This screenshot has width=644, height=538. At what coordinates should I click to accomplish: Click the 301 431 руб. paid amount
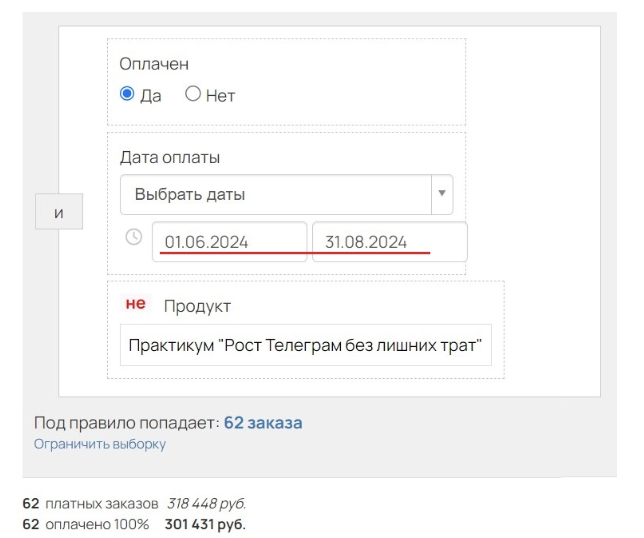point(205,523)
